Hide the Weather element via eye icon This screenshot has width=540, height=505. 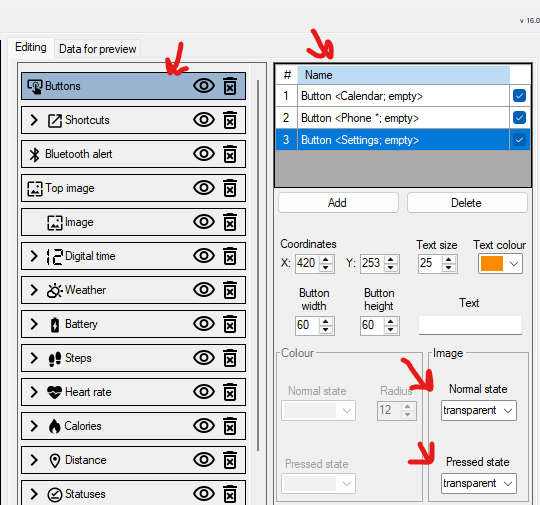click(x=204, y=290)
